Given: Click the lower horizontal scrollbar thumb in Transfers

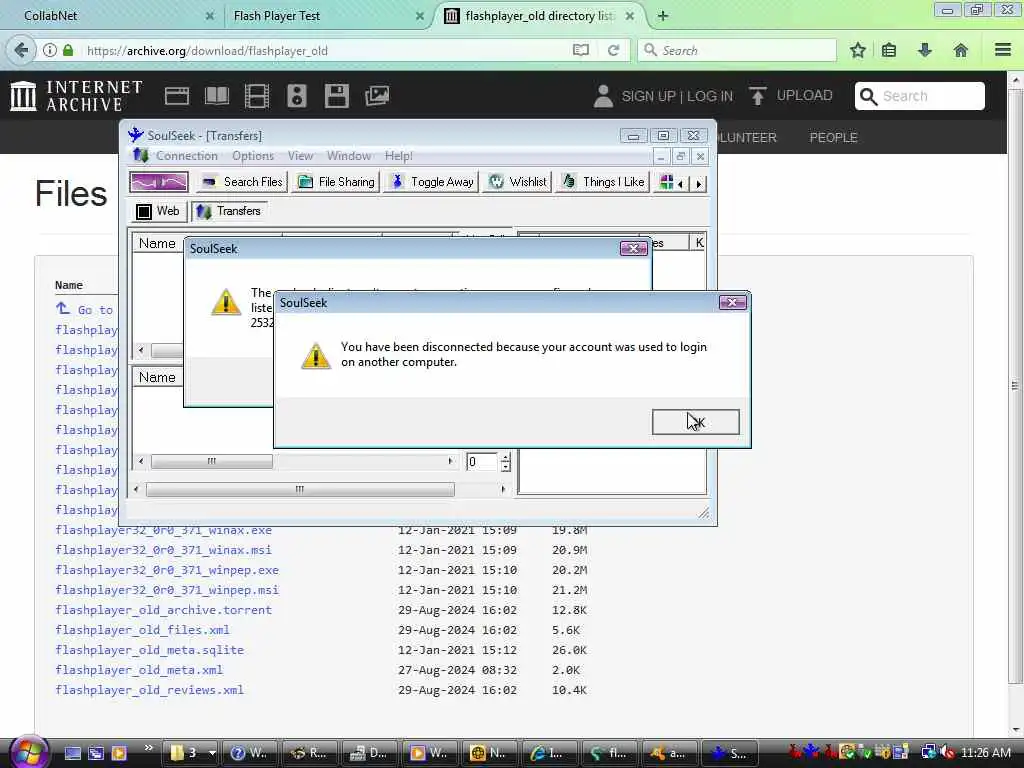Looking at the screenshot, I should tap(300, 490).
